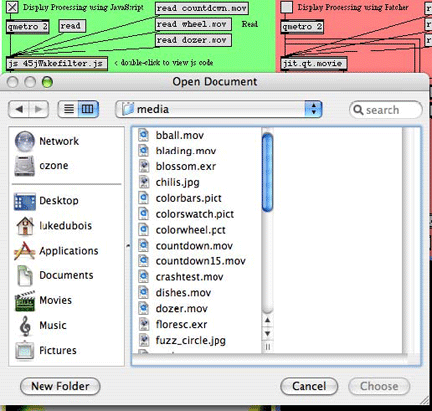Open the Music folder icon
This screenshot has width=432, height=411.
[25, 325]
